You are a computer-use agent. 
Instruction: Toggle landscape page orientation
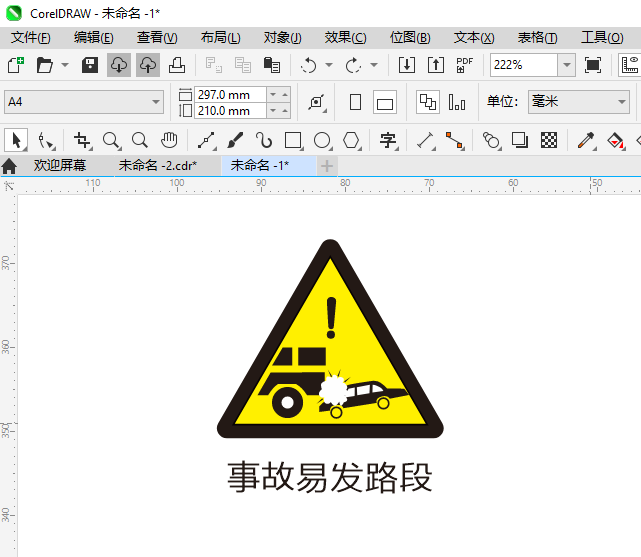385,103
